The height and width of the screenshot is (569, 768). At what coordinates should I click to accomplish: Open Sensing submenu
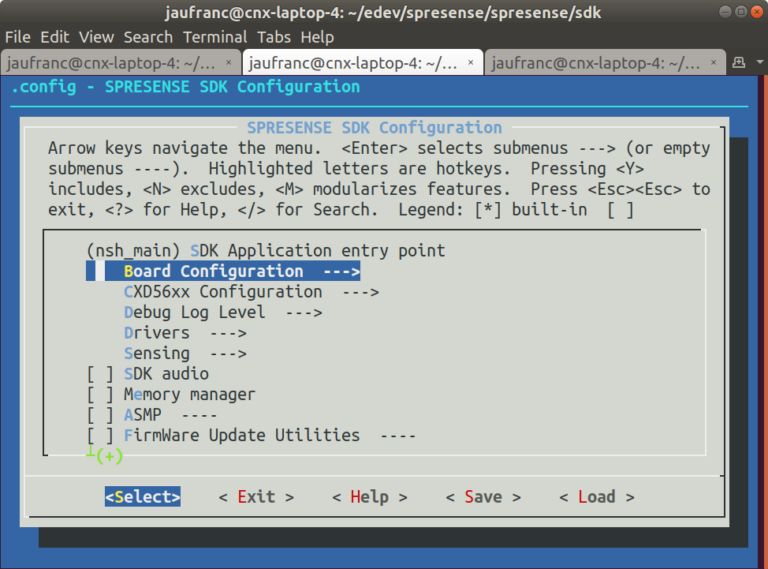[185, 354]
